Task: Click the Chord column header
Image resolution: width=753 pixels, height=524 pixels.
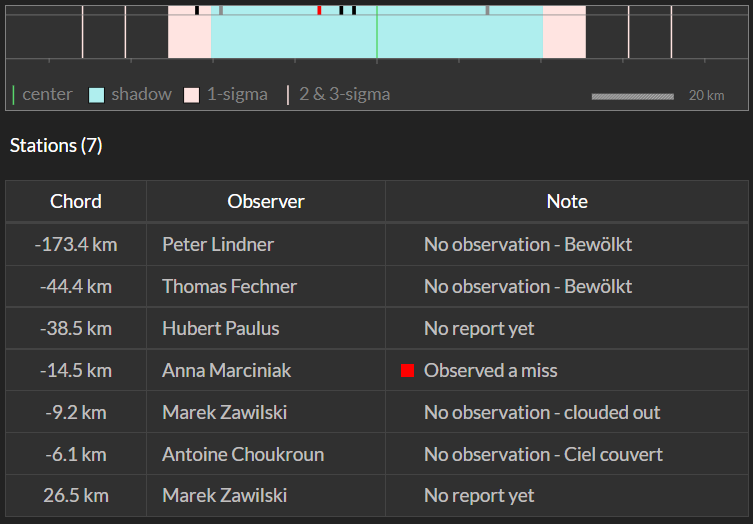Action: coord(76,201)
